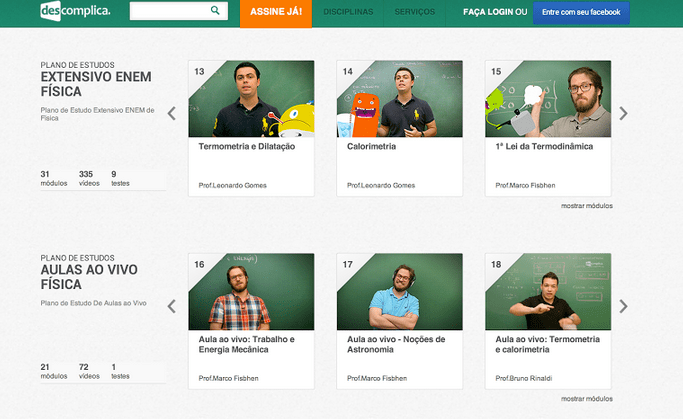
Task: Click inside the search input field
Action: [168, 11]
